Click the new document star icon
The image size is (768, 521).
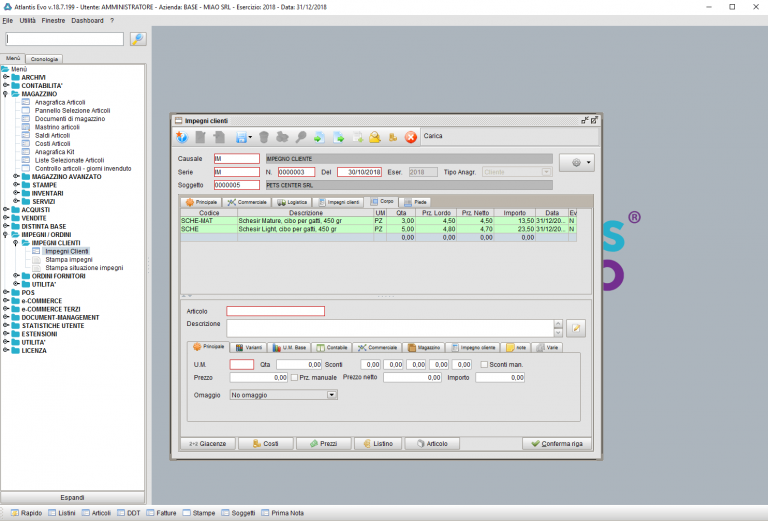[182, 137]
